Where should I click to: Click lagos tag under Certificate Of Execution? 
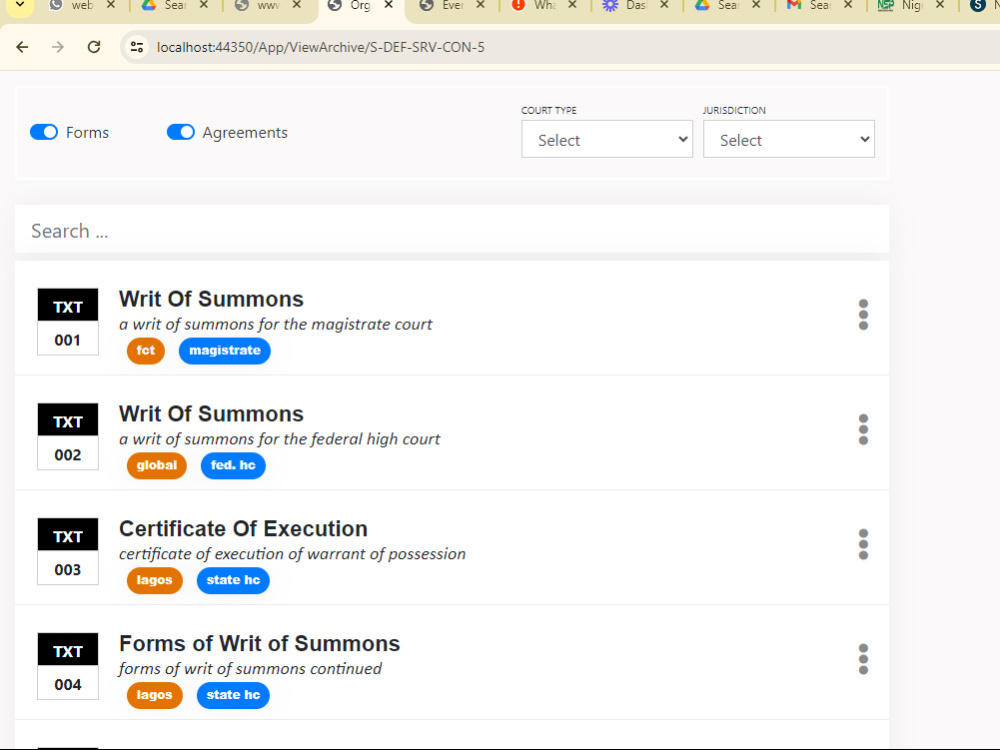point(154,580)
